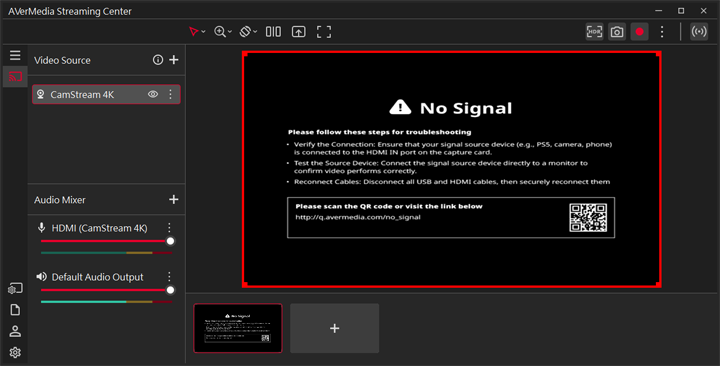Maximize the AVerMedia Streaming Center window

point(681,11)
